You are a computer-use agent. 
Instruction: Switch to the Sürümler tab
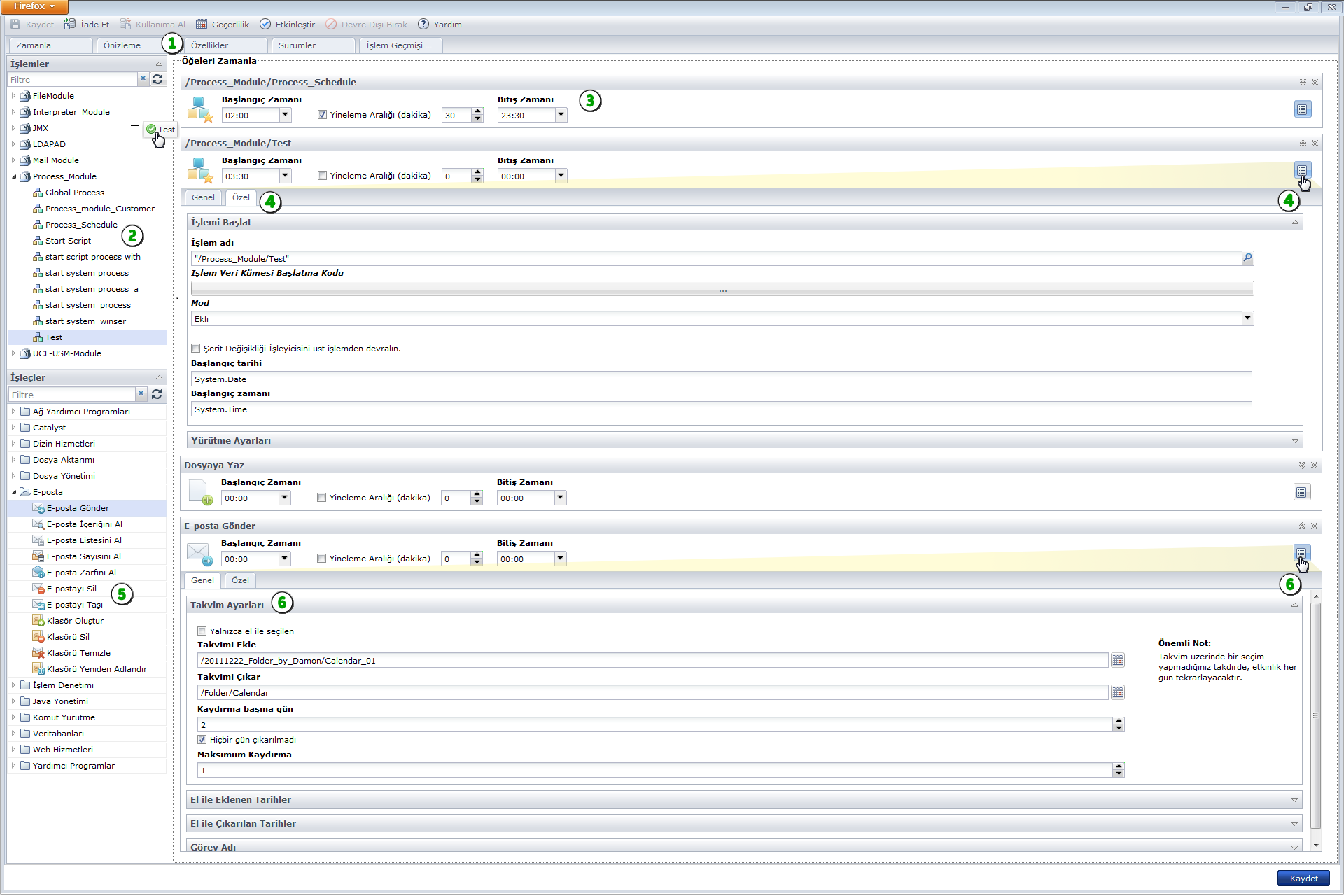point(298,46)
